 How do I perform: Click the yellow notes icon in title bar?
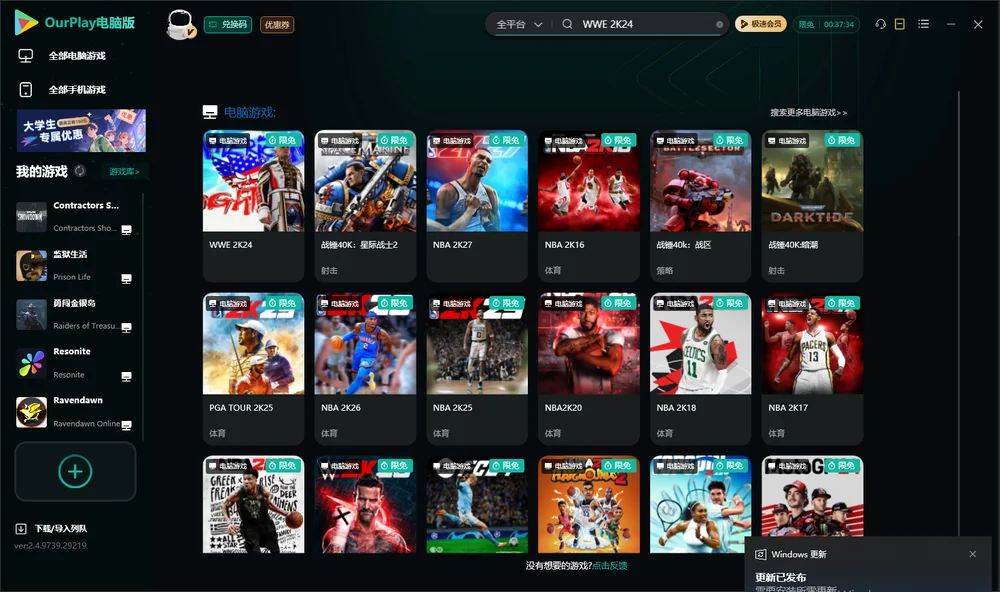[x=899, y=24]
